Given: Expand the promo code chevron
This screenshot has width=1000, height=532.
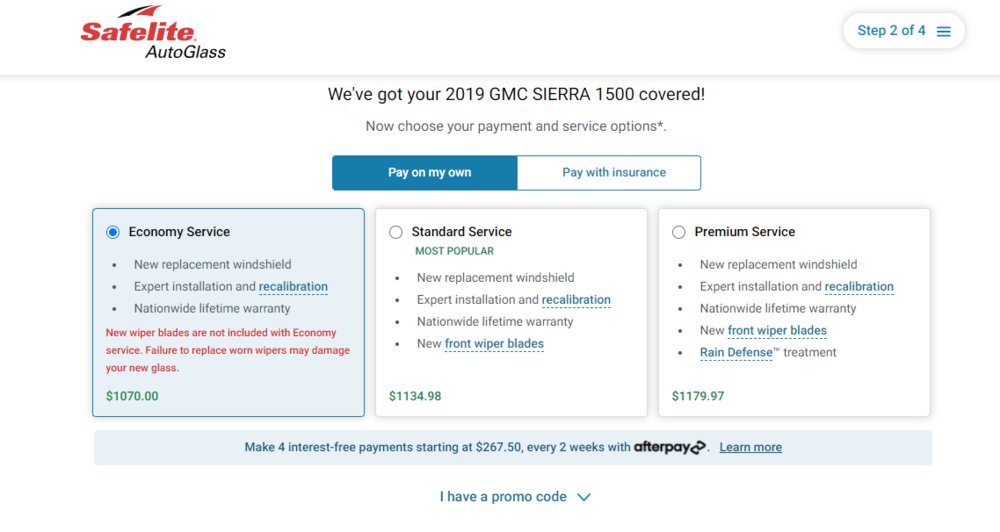Looking at the screenshot, I should click(584, 497).
